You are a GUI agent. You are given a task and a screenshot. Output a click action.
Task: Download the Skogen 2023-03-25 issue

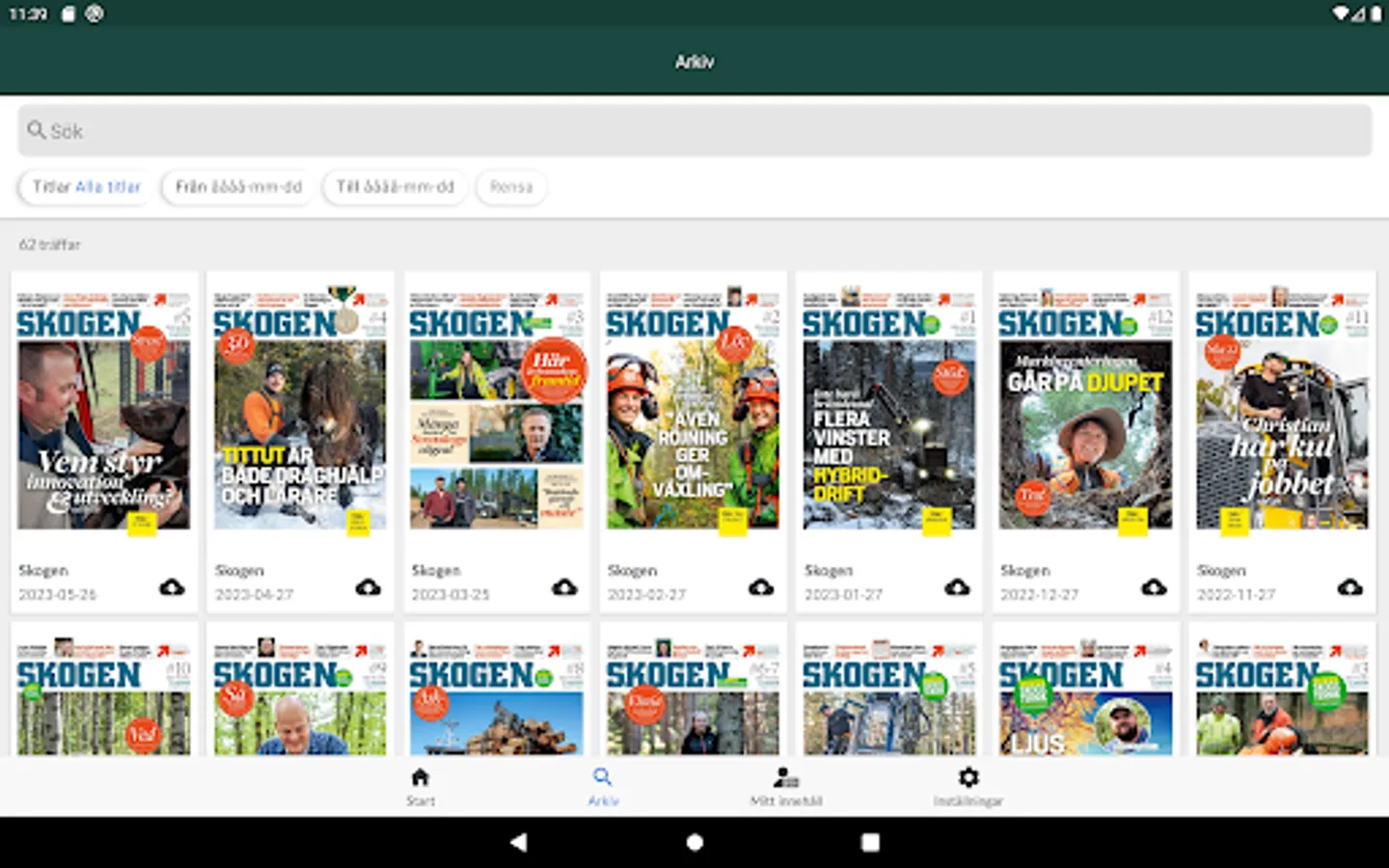pos(564,587)
